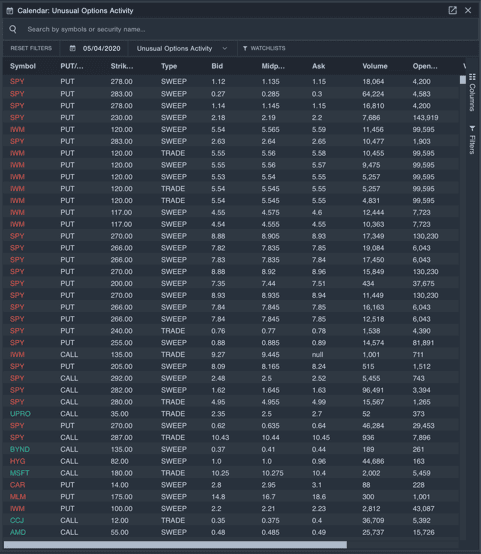Viewport: 481px width, 554px height.
Task: Select the strike cell 292.00
Action: point(122,378)
